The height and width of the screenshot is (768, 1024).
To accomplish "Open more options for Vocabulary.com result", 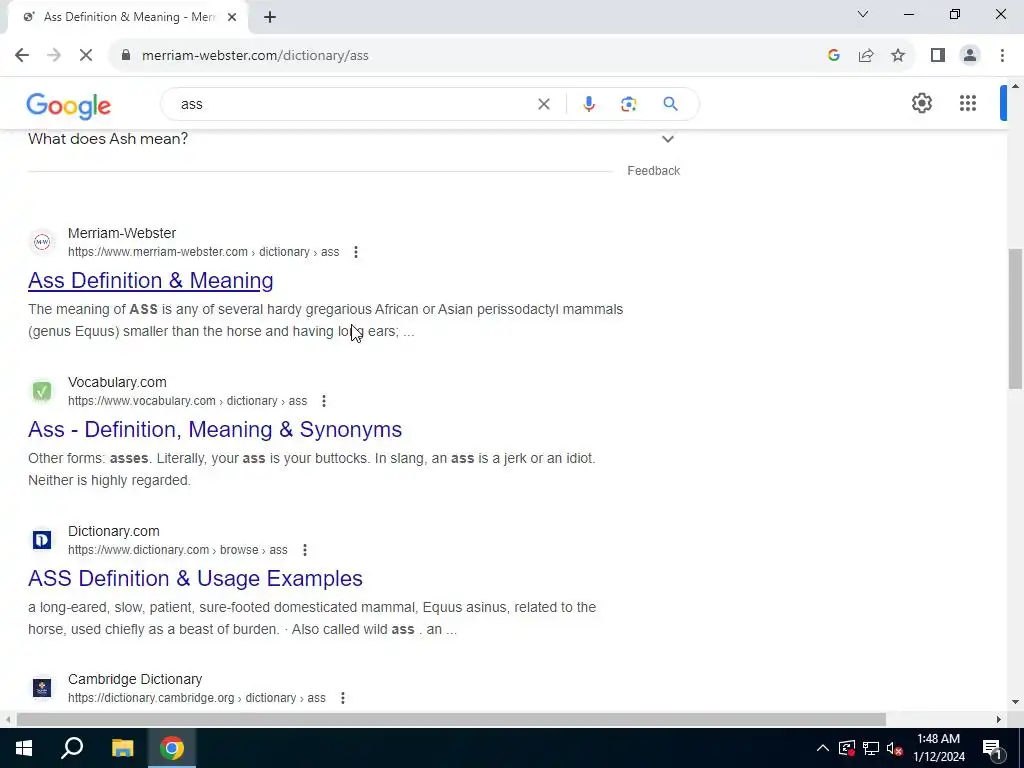I will pyautogui.click(x=323, y=401).
